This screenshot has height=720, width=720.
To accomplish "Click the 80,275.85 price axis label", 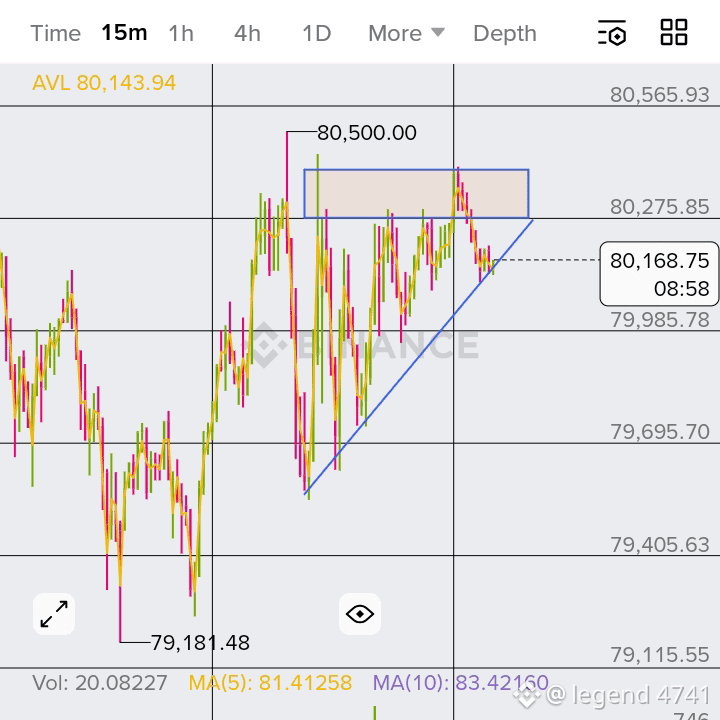I will 659,207.
